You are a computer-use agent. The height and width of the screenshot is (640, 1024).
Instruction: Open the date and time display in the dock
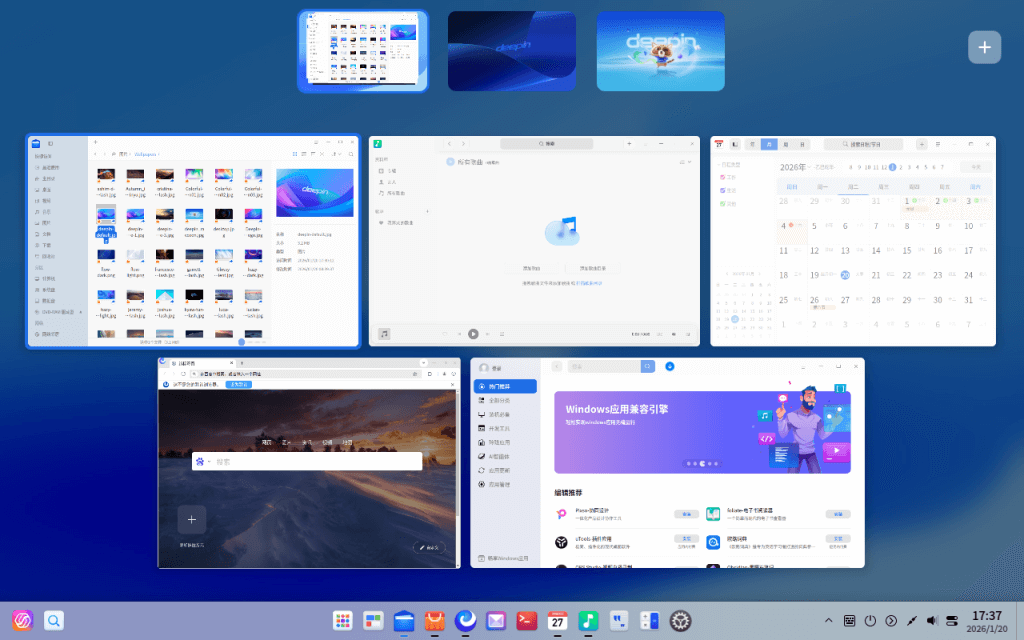[987, 621]
